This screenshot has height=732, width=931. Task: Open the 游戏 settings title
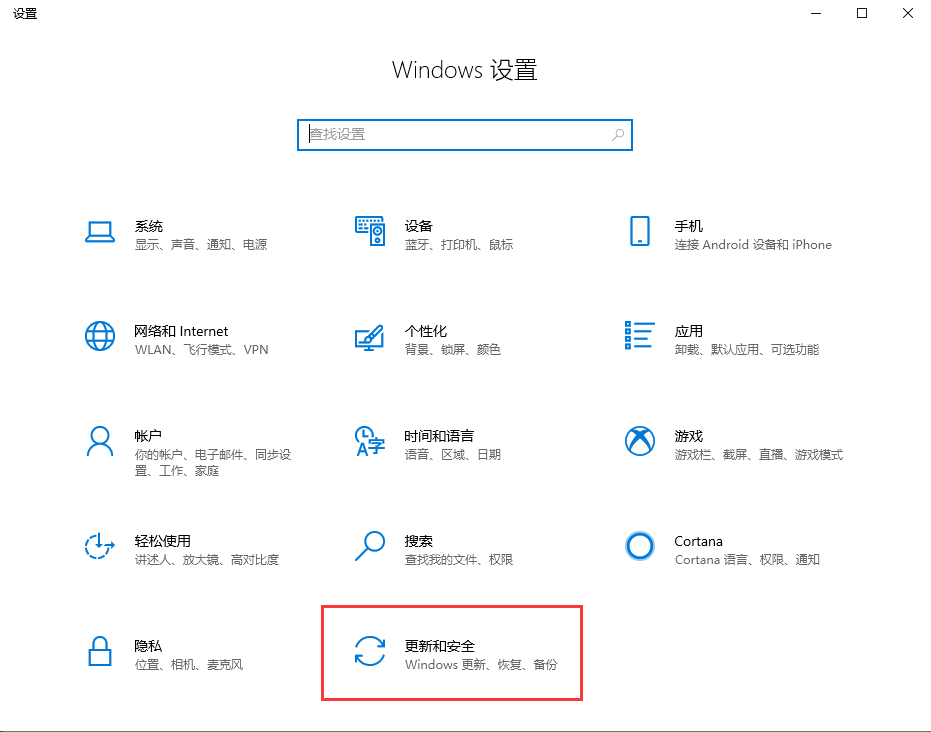[x=689, y=436]
